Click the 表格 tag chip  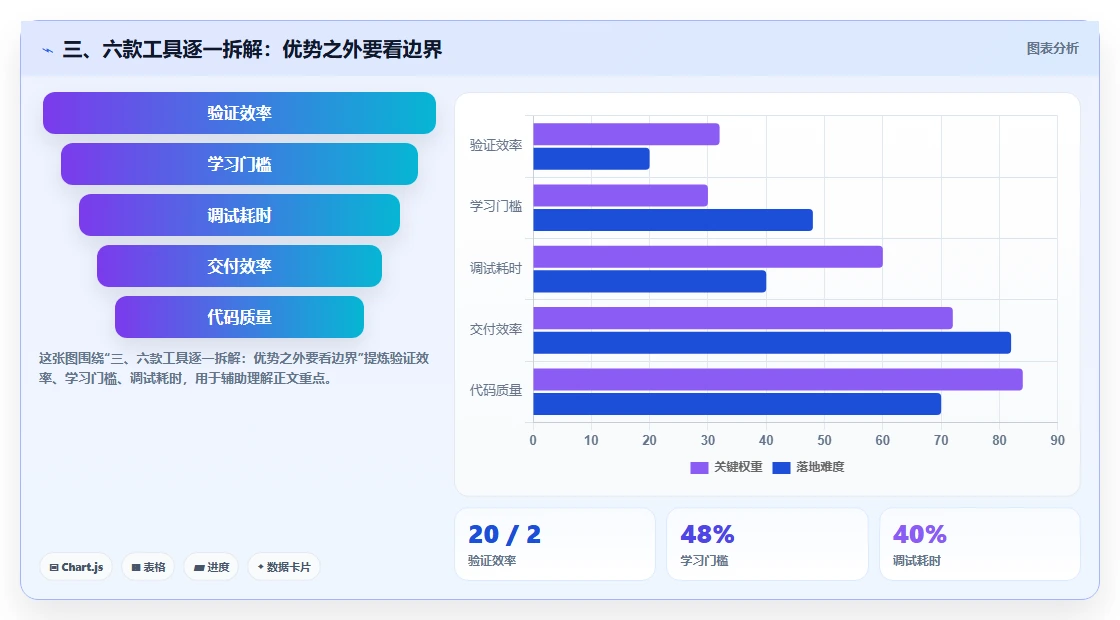pyautogui.click(x=148, y=567)
